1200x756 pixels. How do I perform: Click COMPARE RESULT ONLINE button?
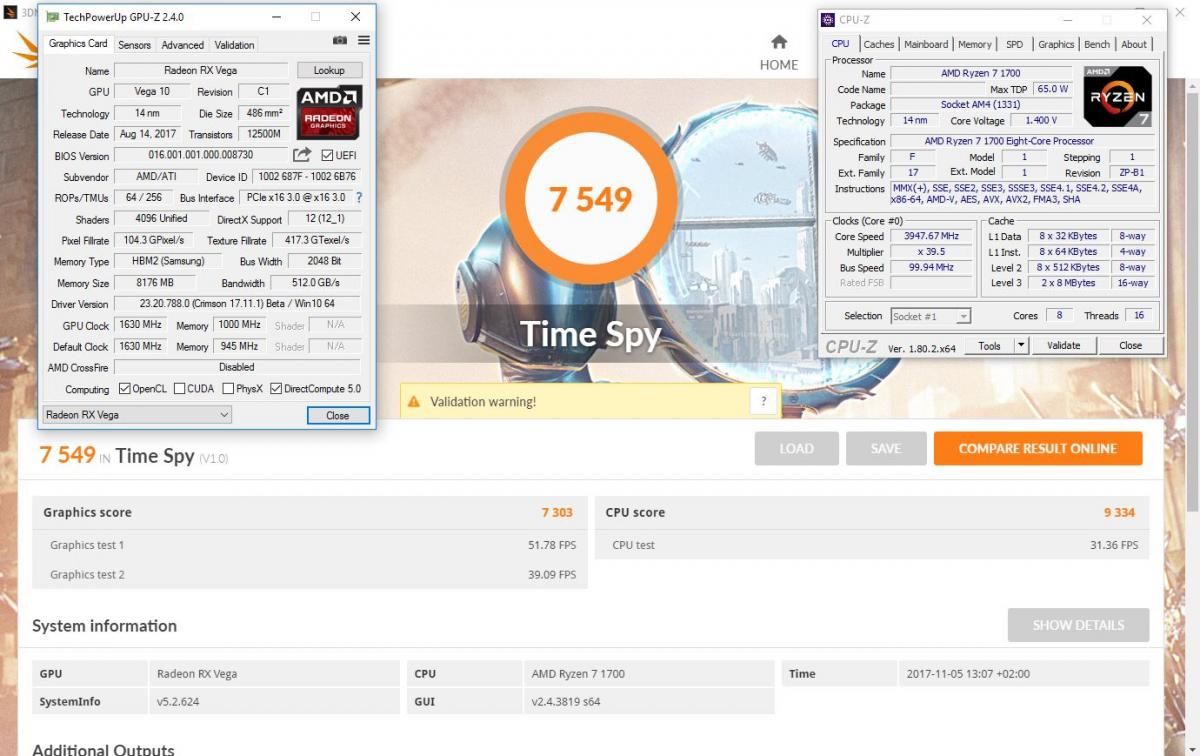coord(1038,449)
